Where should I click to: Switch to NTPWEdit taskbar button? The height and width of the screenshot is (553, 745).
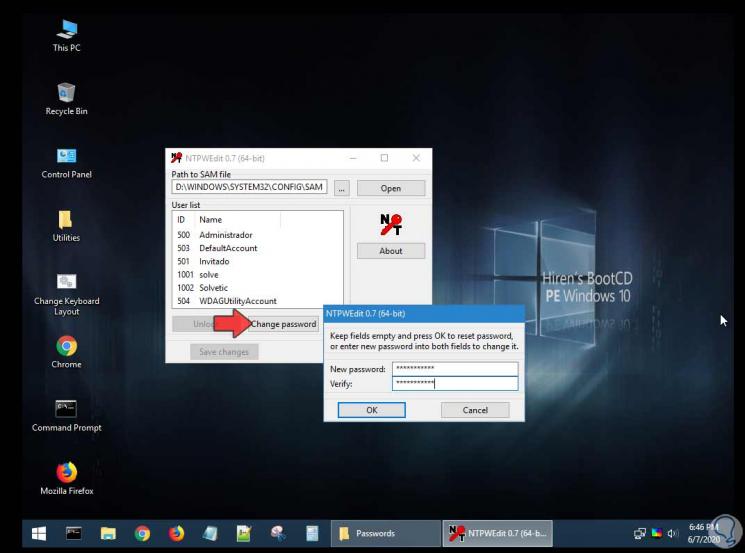tap(497, 534)
